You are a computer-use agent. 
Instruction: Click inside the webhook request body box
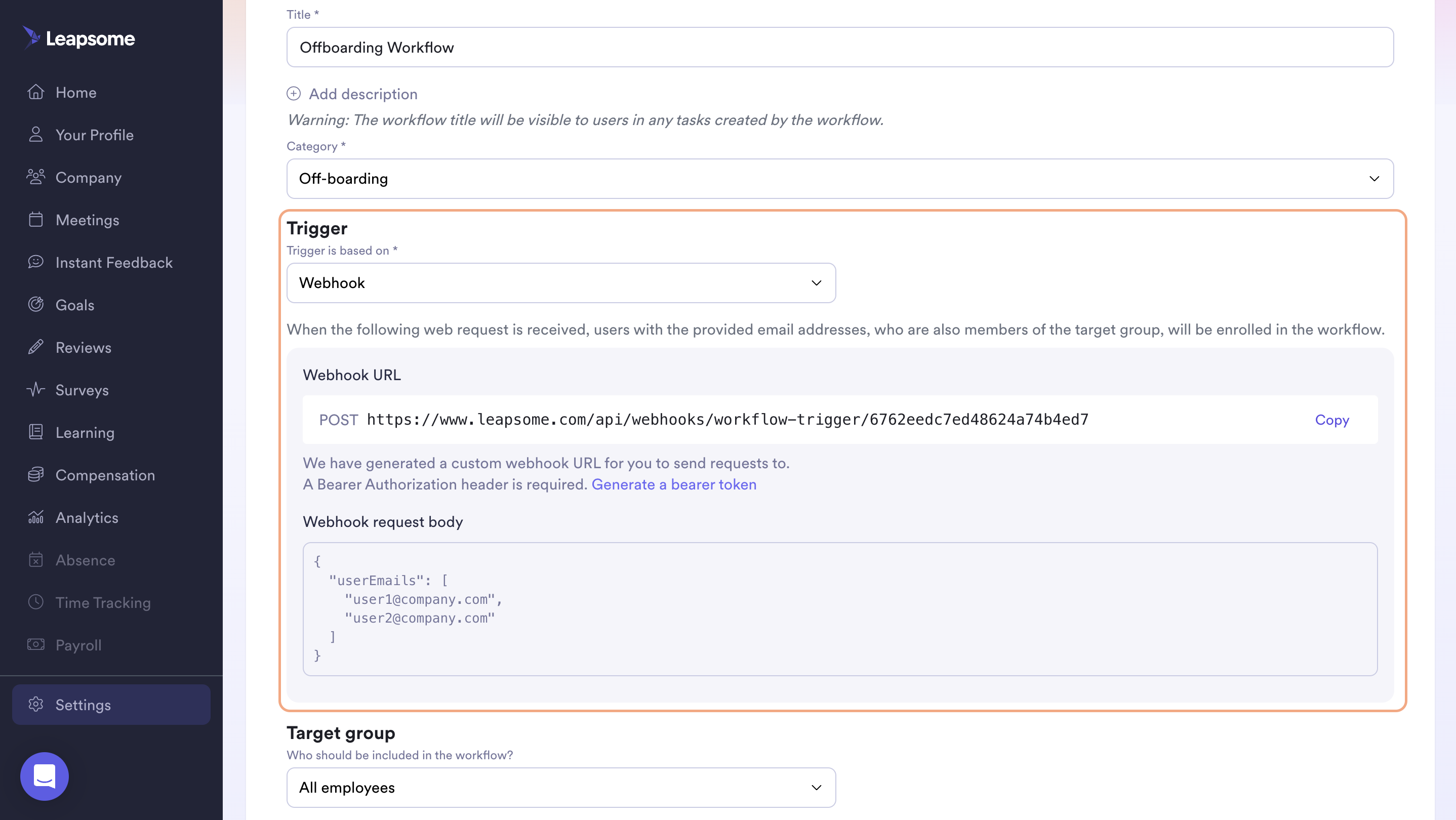(840, 608)
